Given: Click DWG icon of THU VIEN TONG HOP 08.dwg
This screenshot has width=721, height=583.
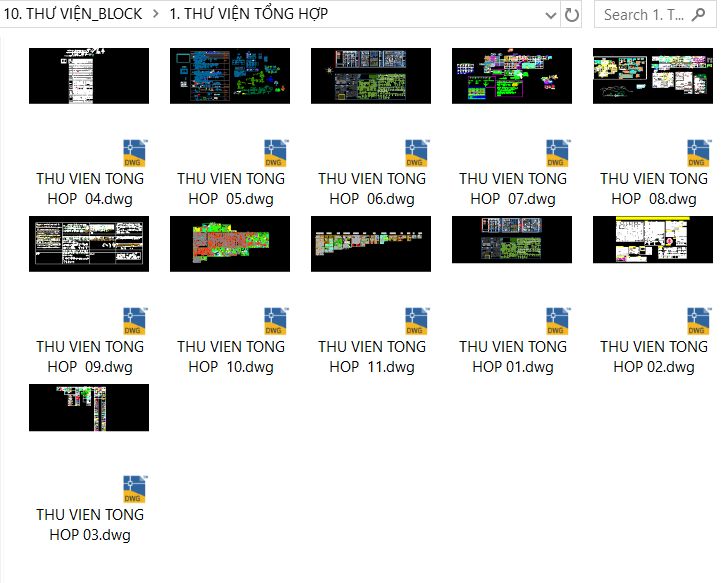Looking at the screenshot, I should tap(699, 153).
